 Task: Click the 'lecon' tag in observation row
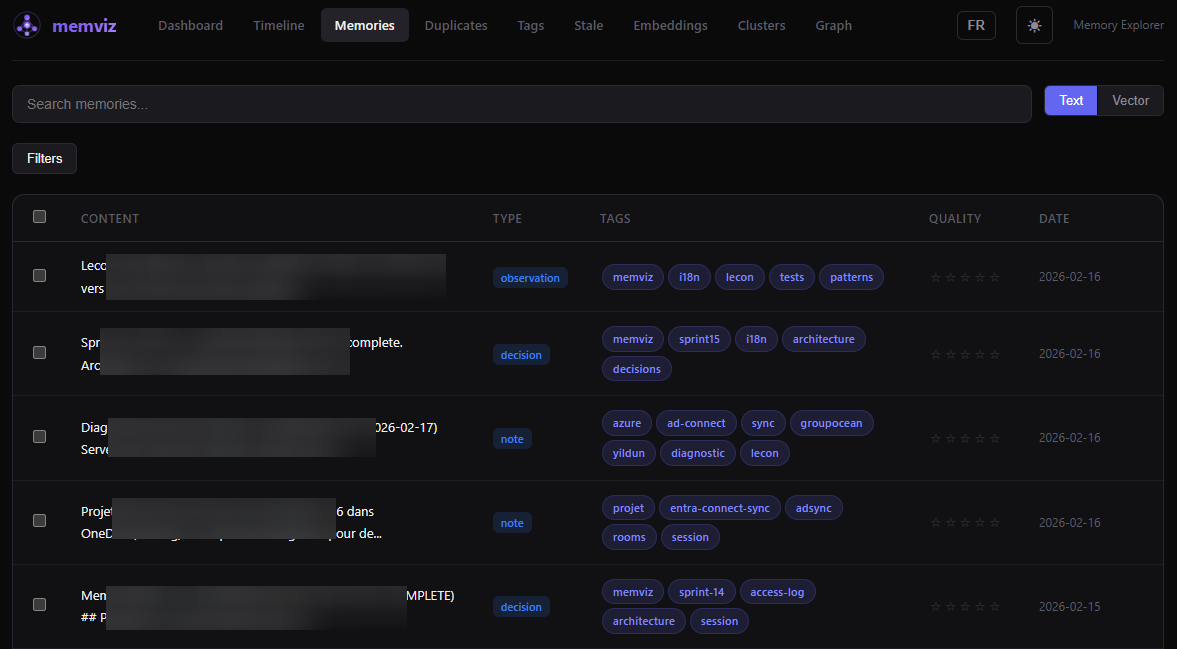point(739,277)
